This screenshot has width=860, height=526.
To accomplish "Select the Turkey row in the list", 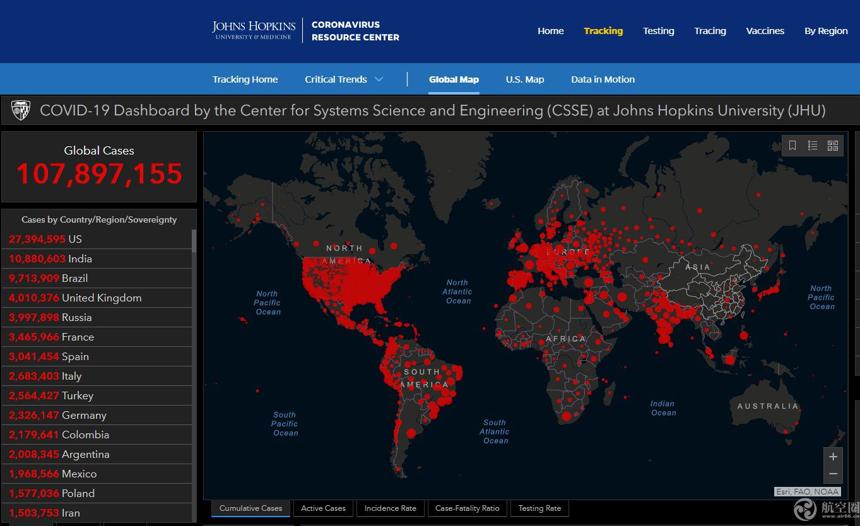I will pos(97,395).
